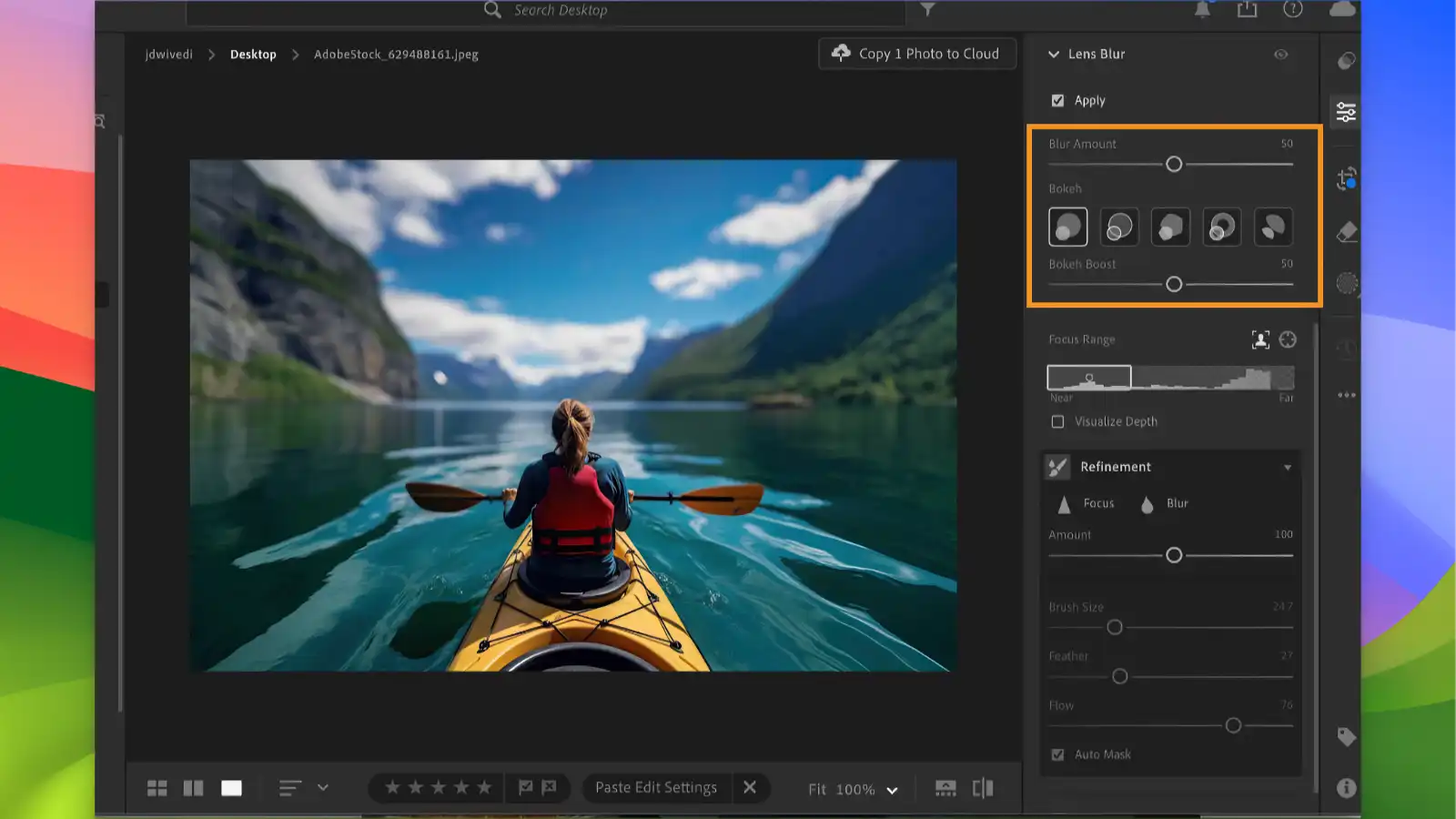Select the Crop and rotate tool
1456x819 pixels.
1345,180
